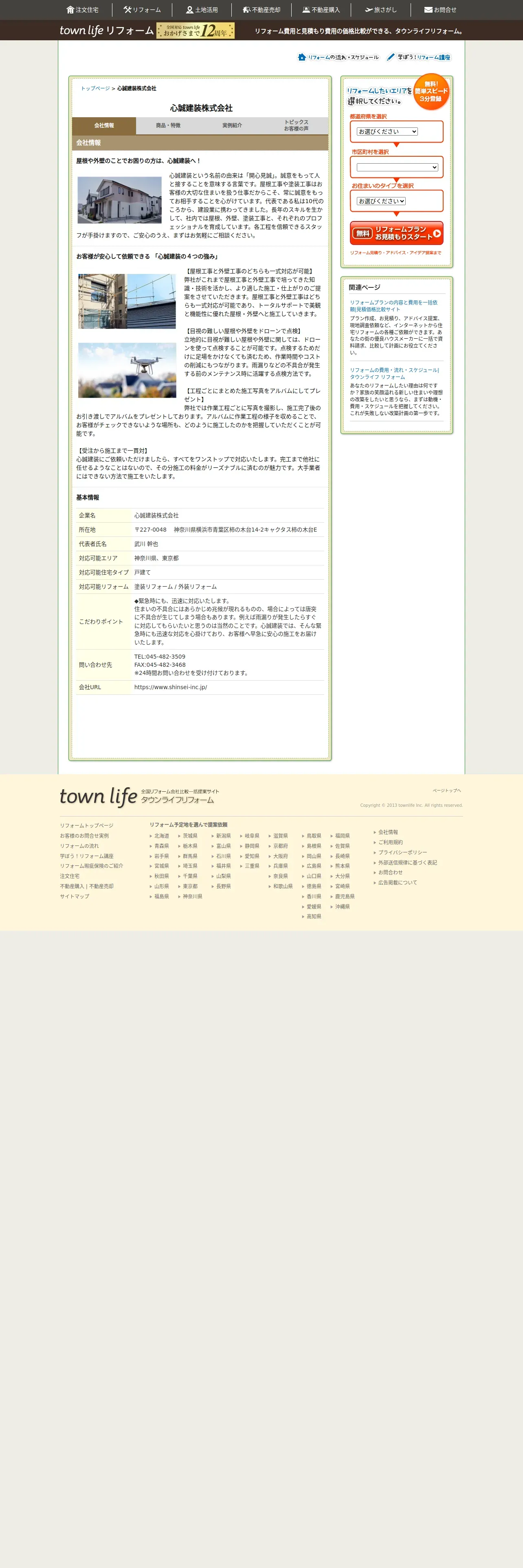
Task: Click footer link お客様のお問合せ実例
Action: 84,836
